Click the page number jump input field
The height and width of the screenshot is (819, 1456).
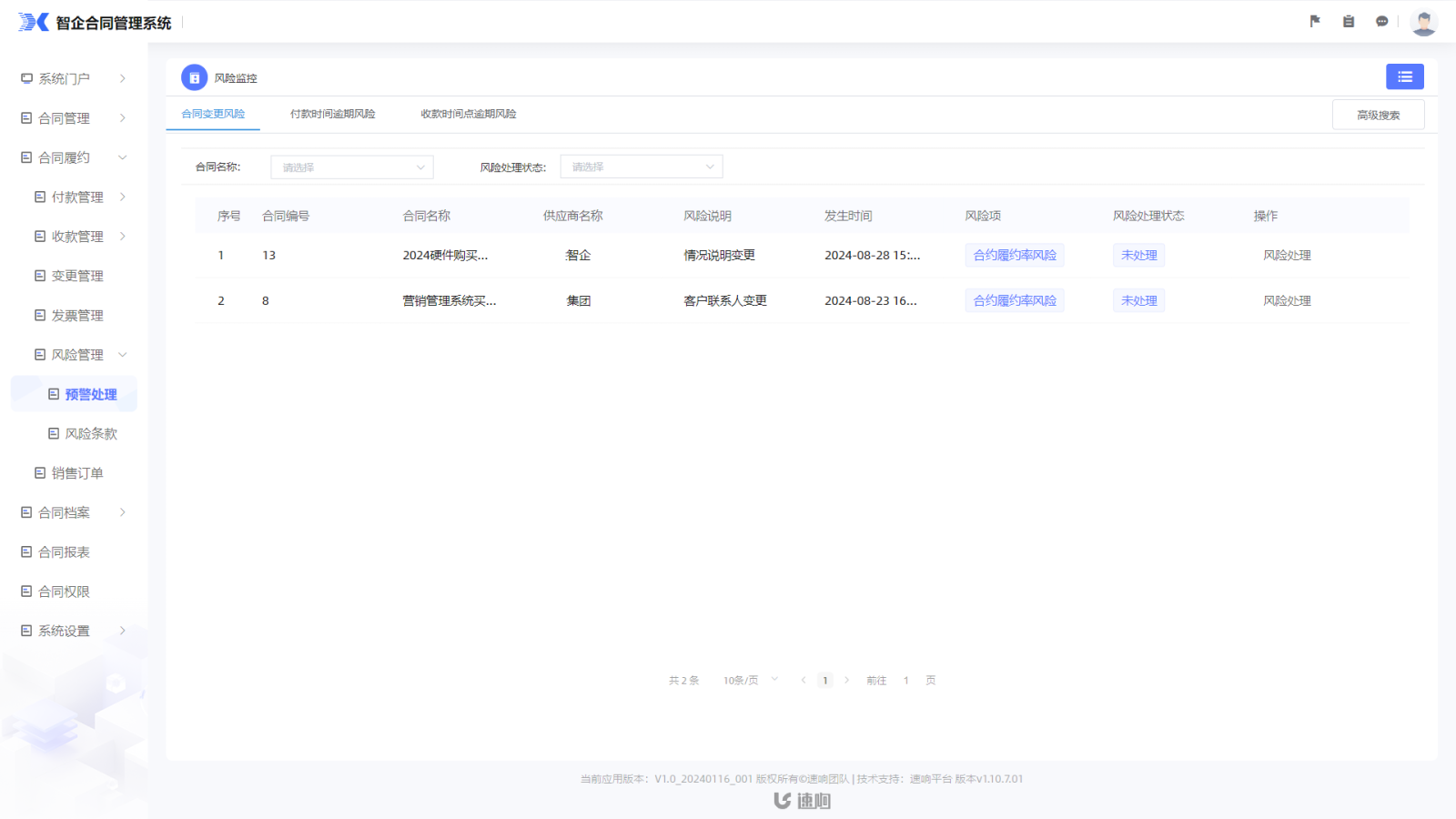click(905, 681)
